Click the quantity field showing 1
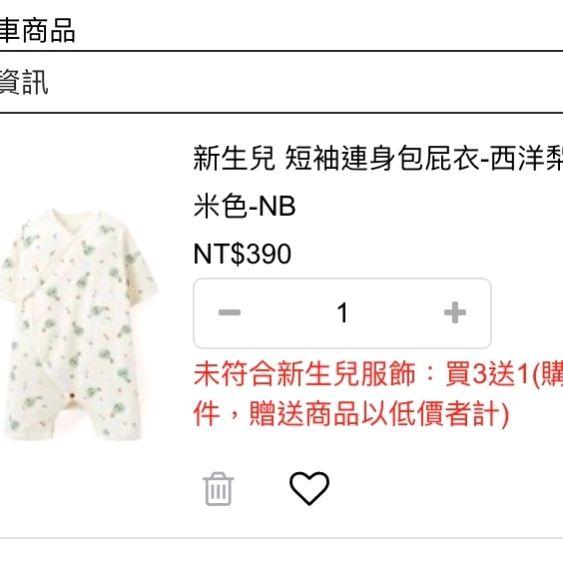 (342, 313)
